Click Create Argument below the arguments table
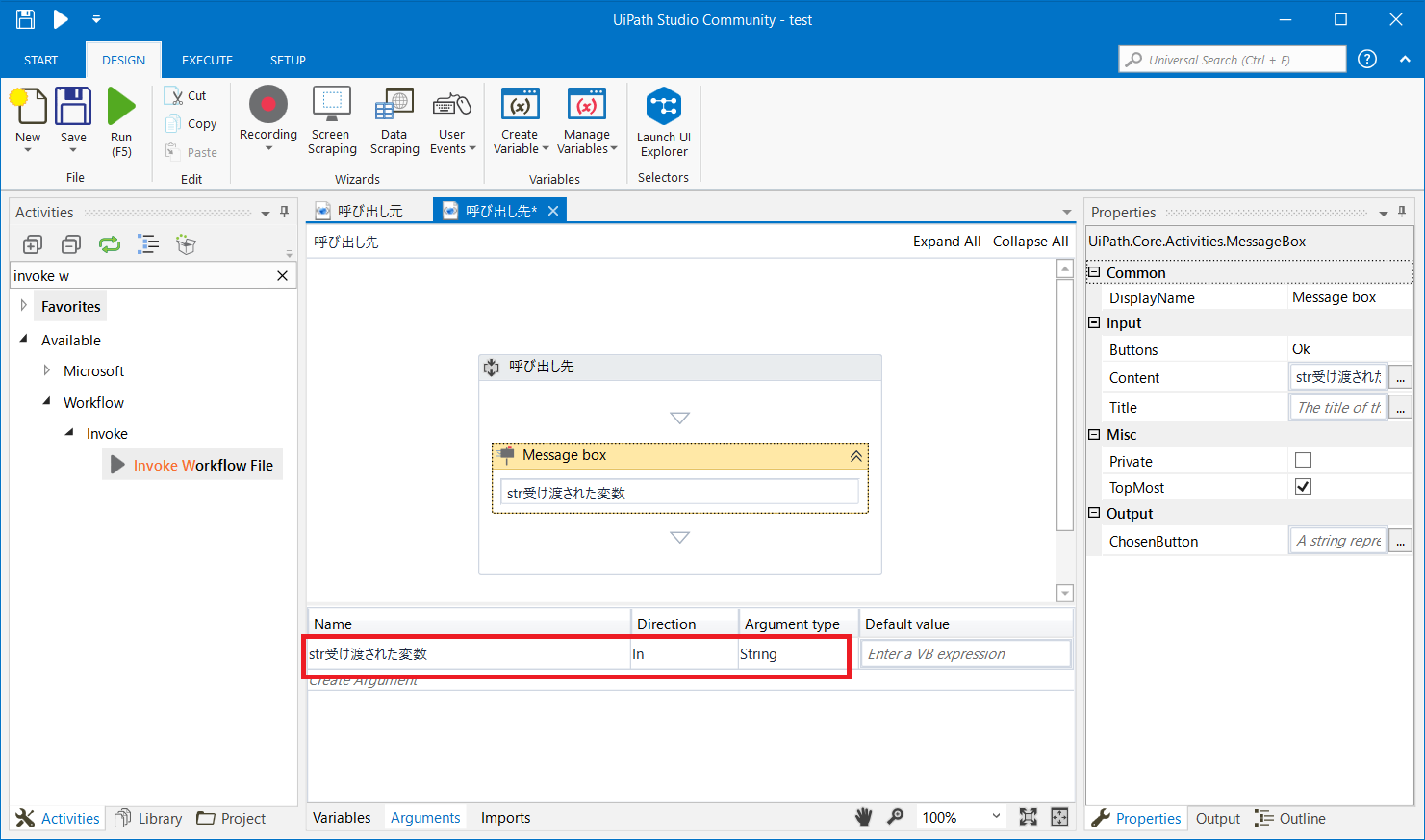Image resolution: width=1425 pixels, height=840 pixels. tap(365, 679)
